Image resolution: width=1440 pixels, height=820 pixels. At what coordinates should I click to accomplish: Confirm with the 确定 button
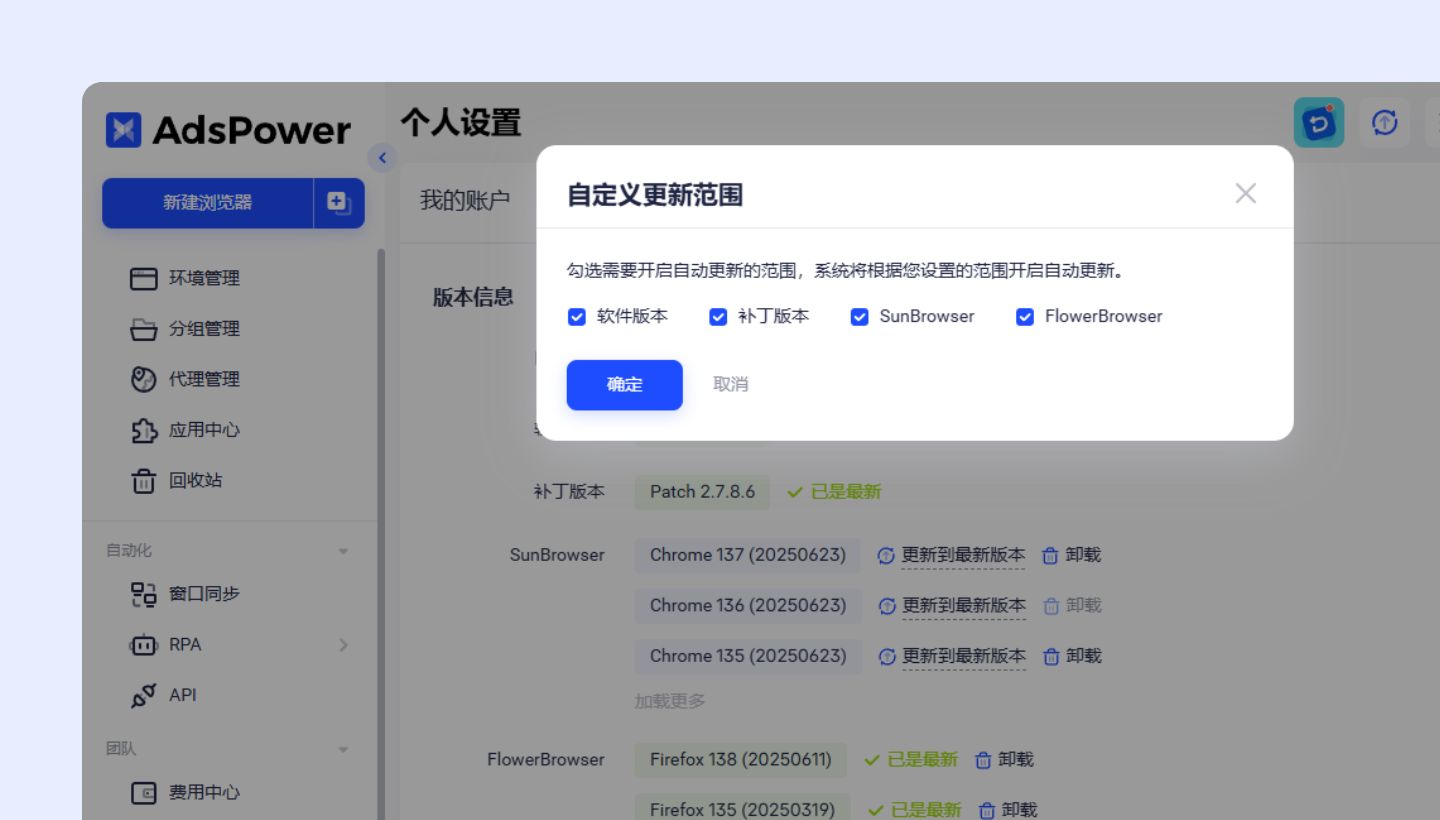(625, 385)
